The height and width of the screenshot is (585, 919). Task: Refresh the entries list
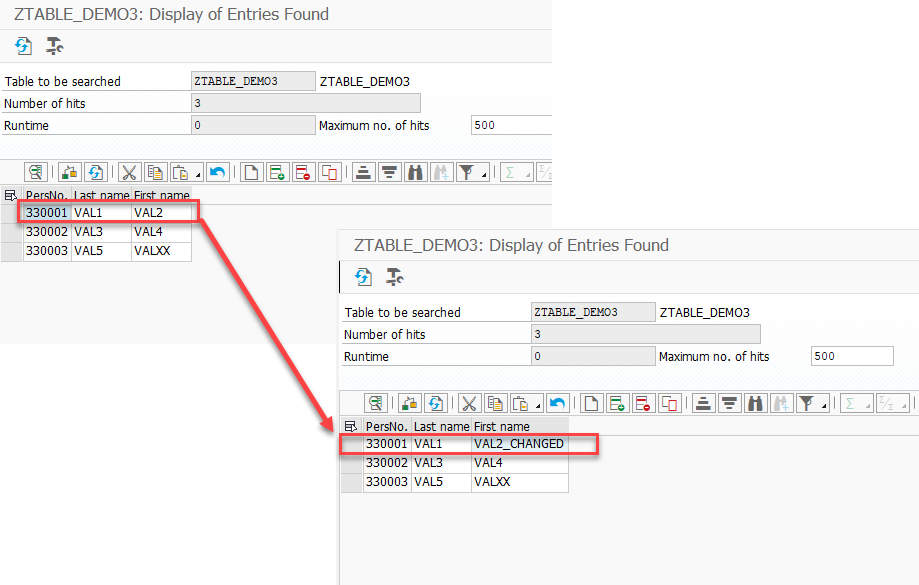click(434, 403)
